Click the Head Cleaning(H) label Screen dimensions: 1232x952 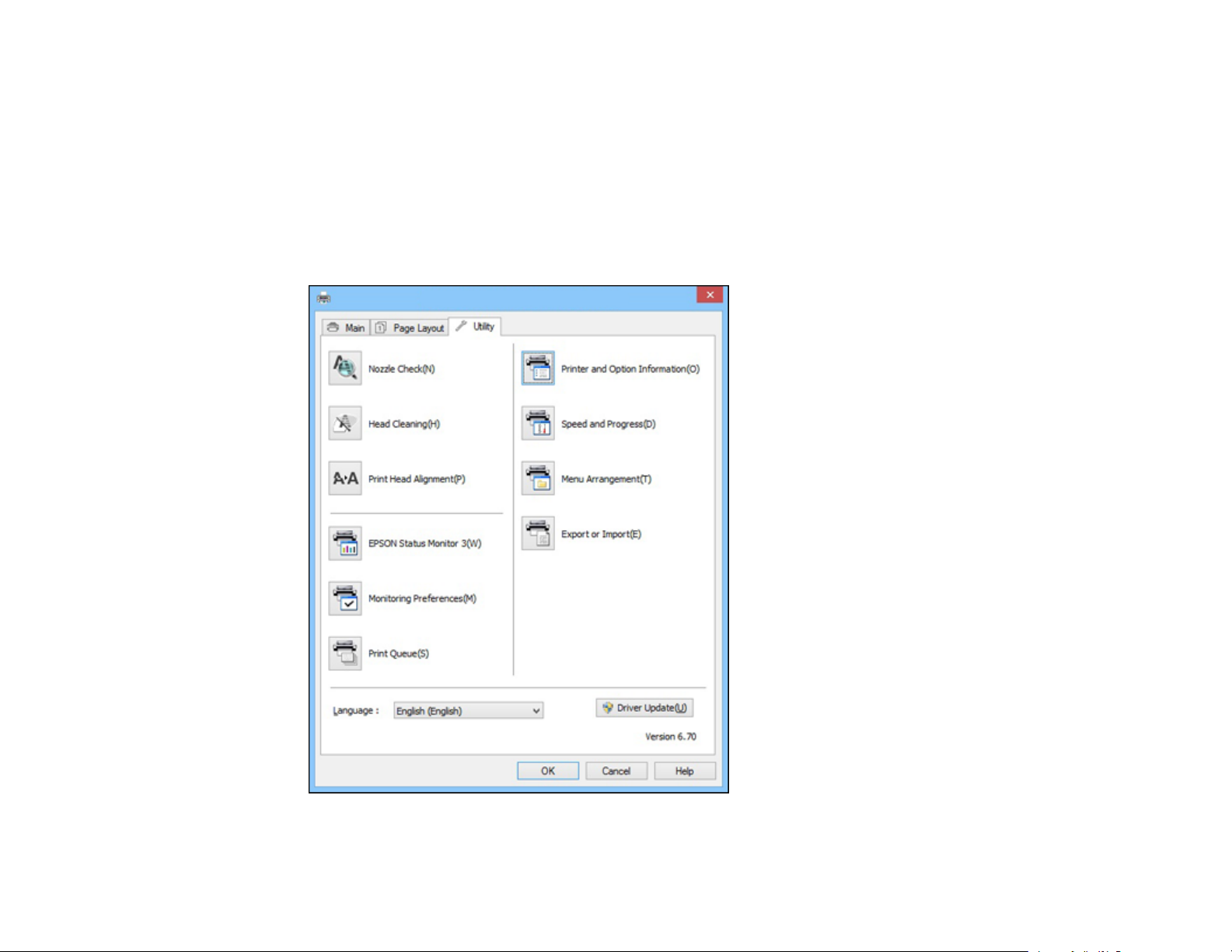(404, 424)
